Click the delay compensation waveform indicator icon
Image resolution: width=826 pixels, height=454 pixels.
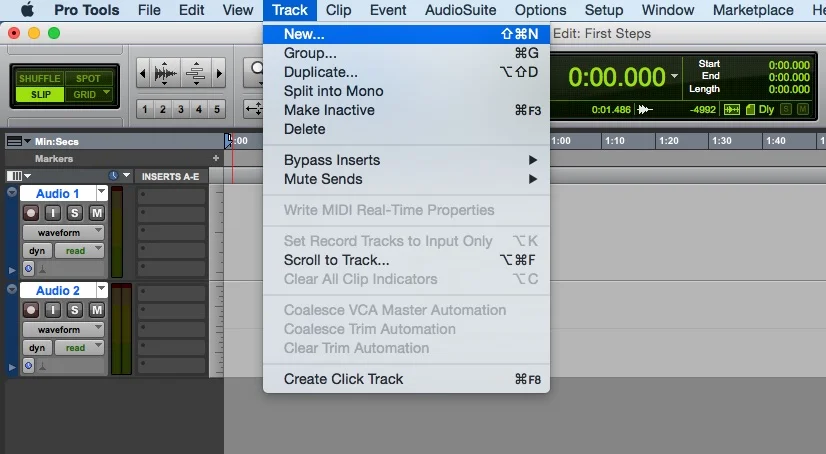point(731,110)
